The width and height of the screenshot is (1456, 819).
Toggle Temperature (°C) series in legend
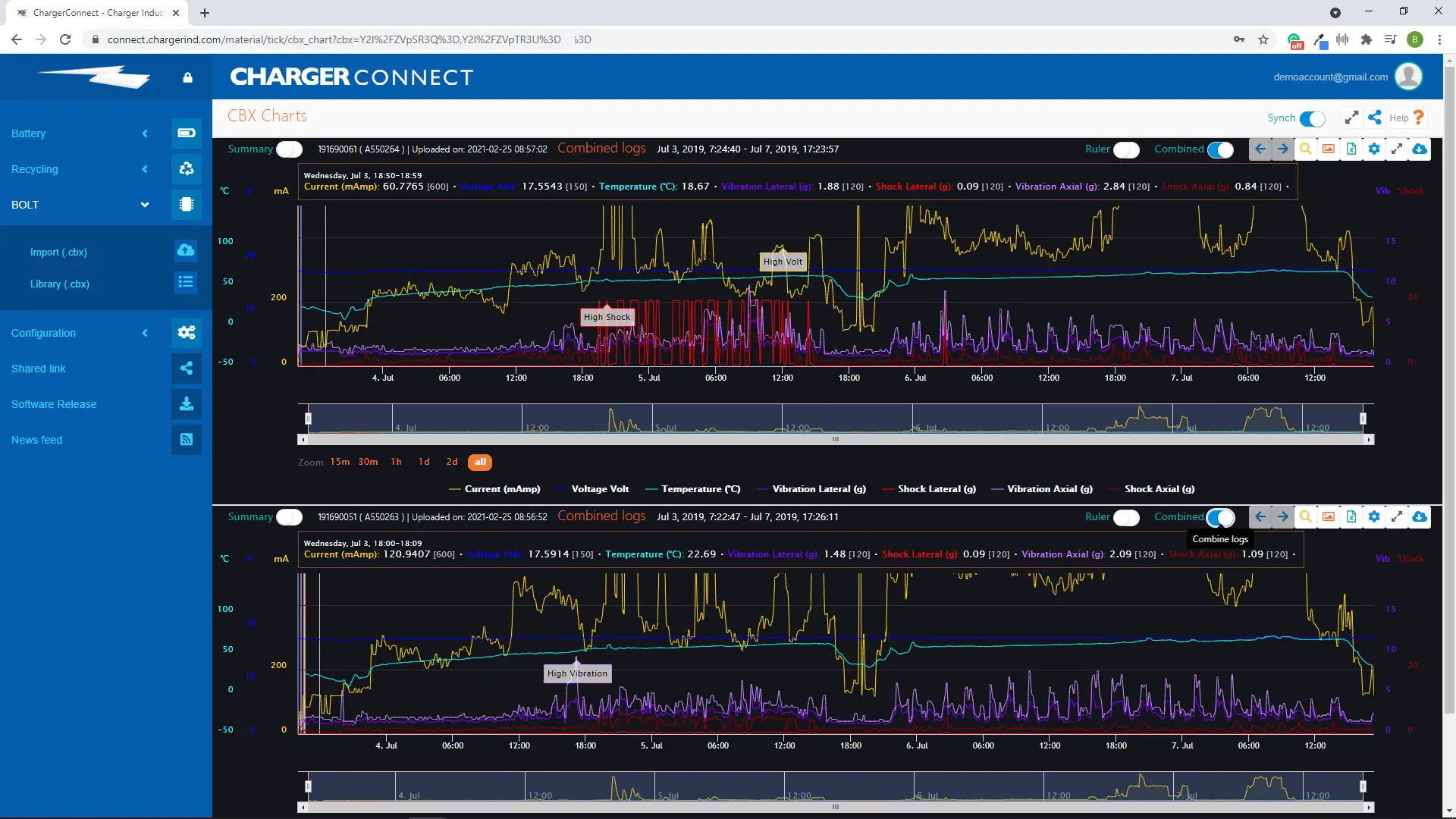(x=692, y=489)
